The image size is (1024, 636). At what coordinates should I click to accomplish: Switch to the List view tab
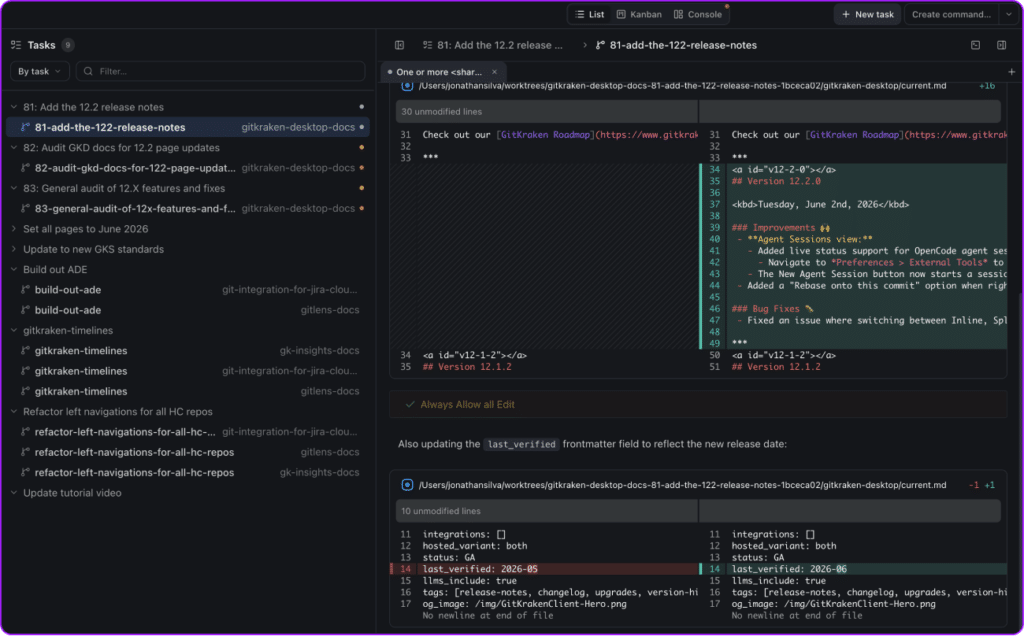point(590,14)
